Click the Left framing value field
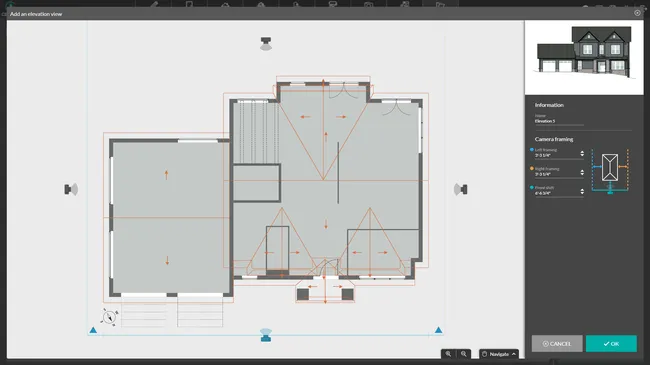The image size is (650, 365). click(x=556, y=155)
